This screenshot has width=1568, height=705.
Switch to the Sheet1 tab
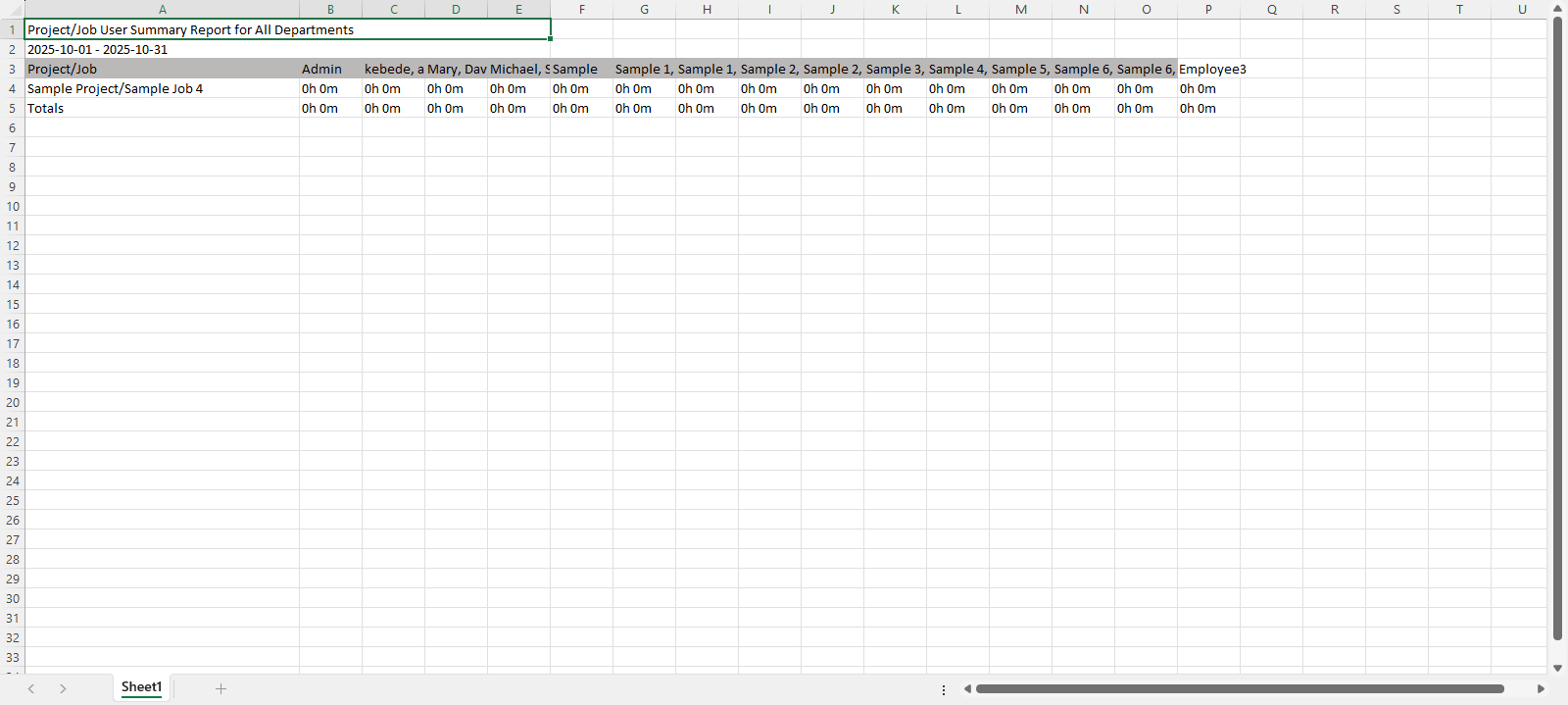[141, 687]
